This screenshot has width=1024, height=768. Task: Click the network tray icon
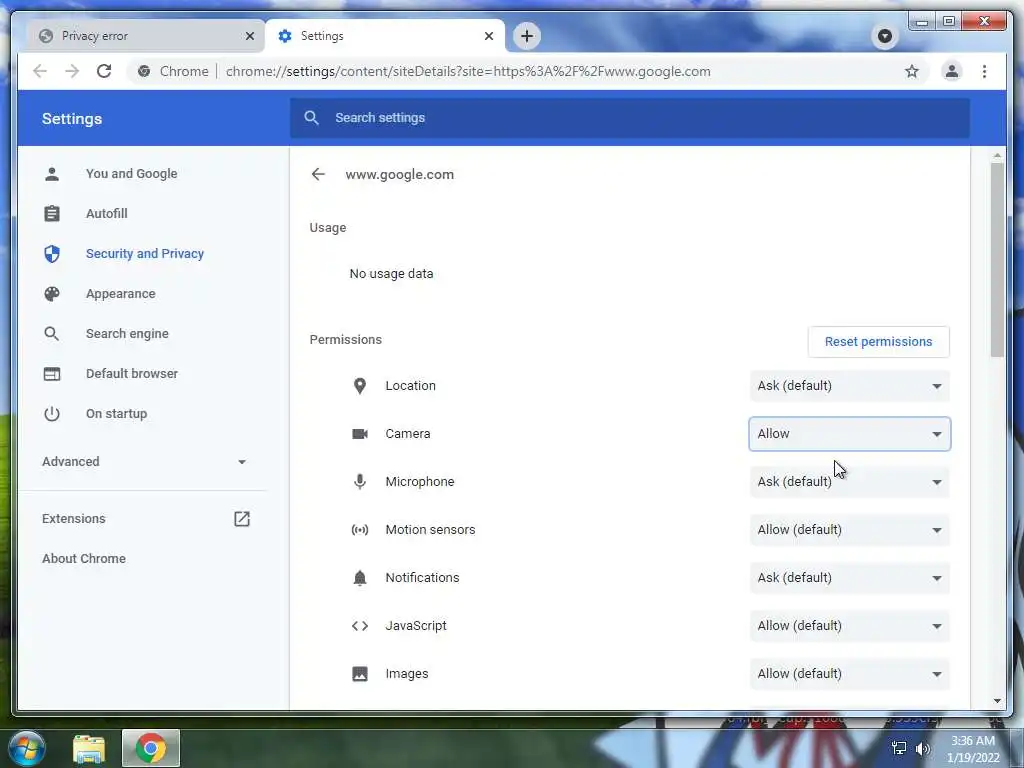899,748
